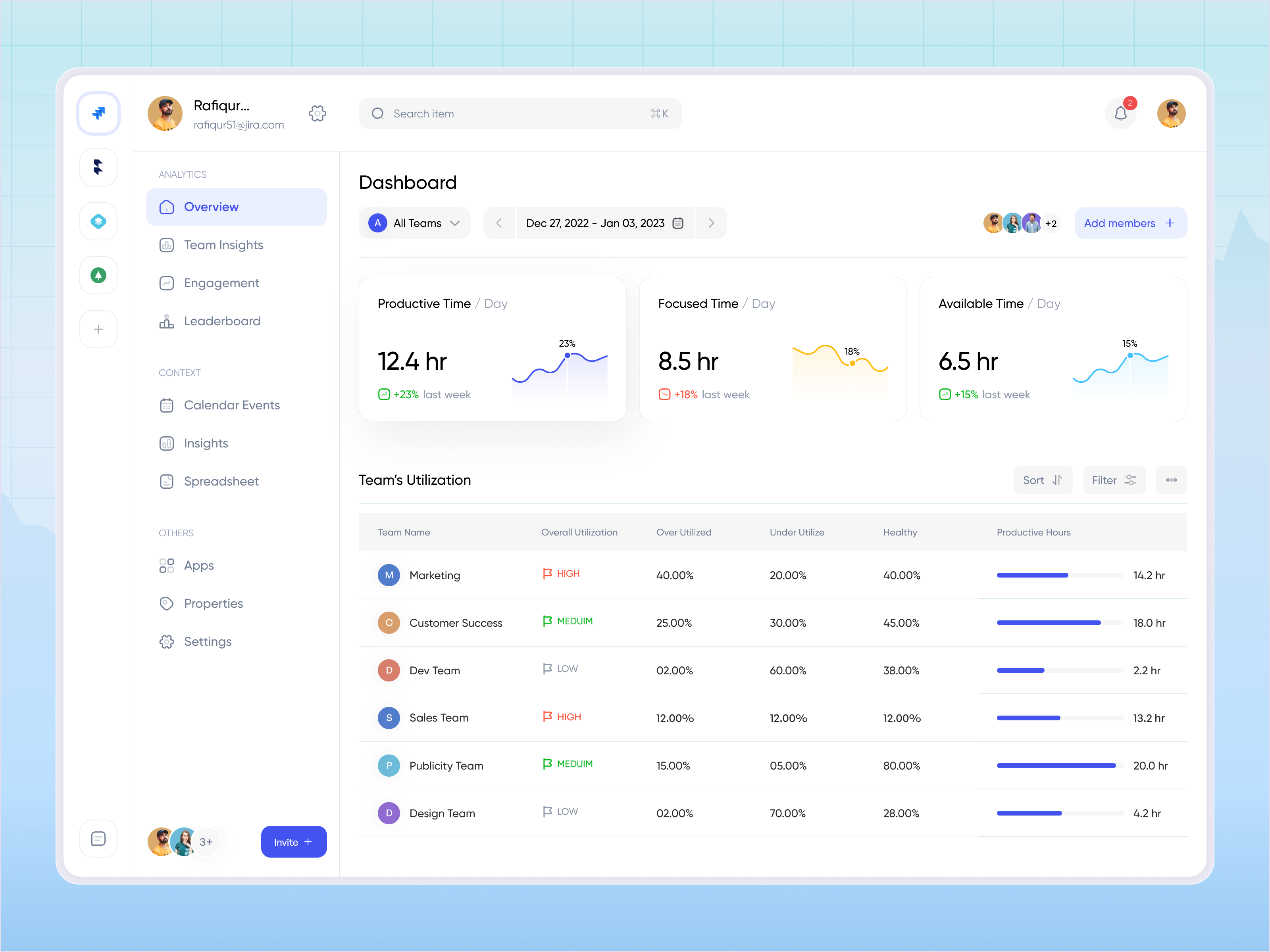Open the All Teams dropdown

pyautogui.click(x=414, y=223)
